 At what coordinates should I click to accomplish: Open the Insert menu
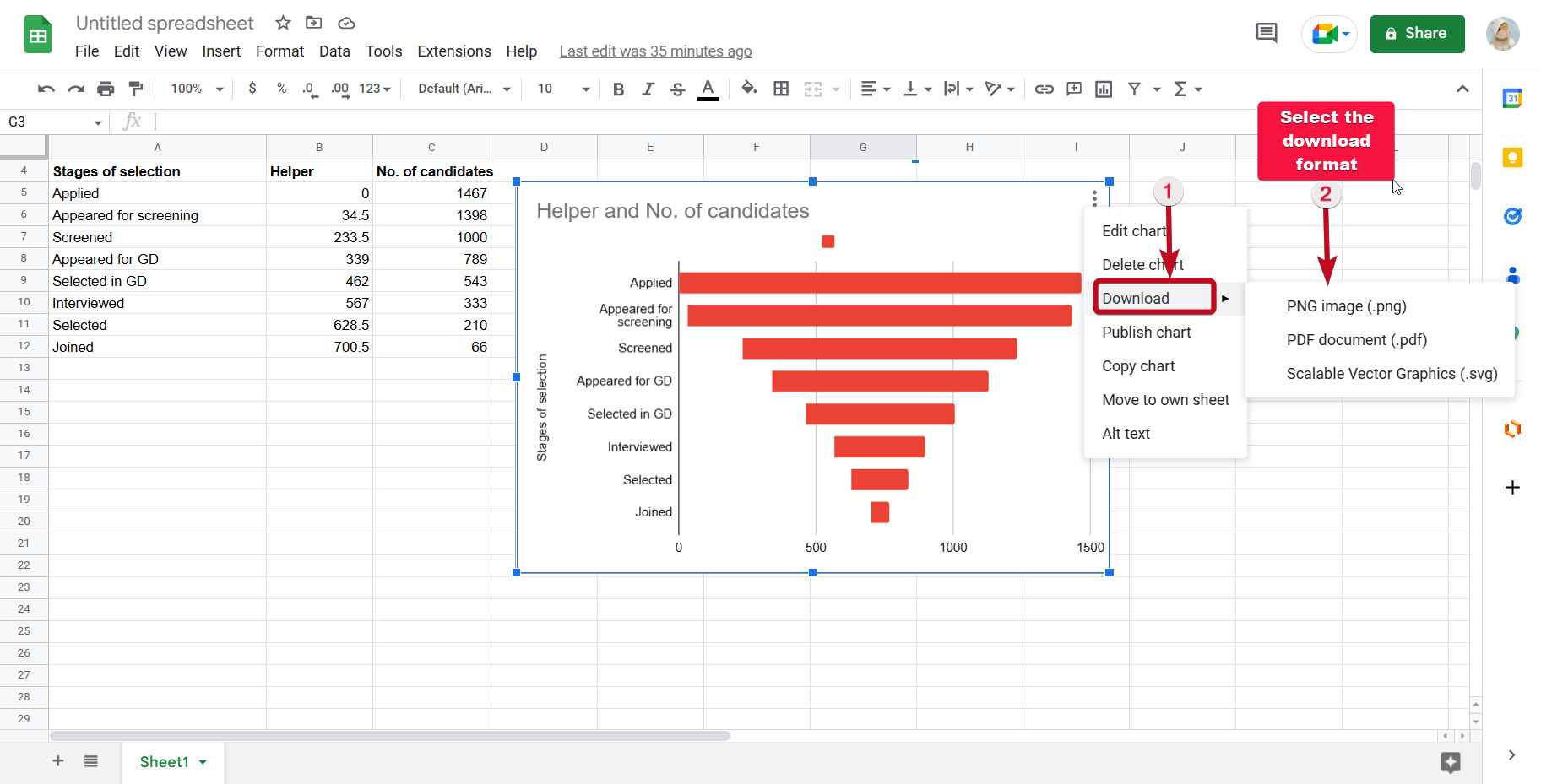[x=221, y=51]
